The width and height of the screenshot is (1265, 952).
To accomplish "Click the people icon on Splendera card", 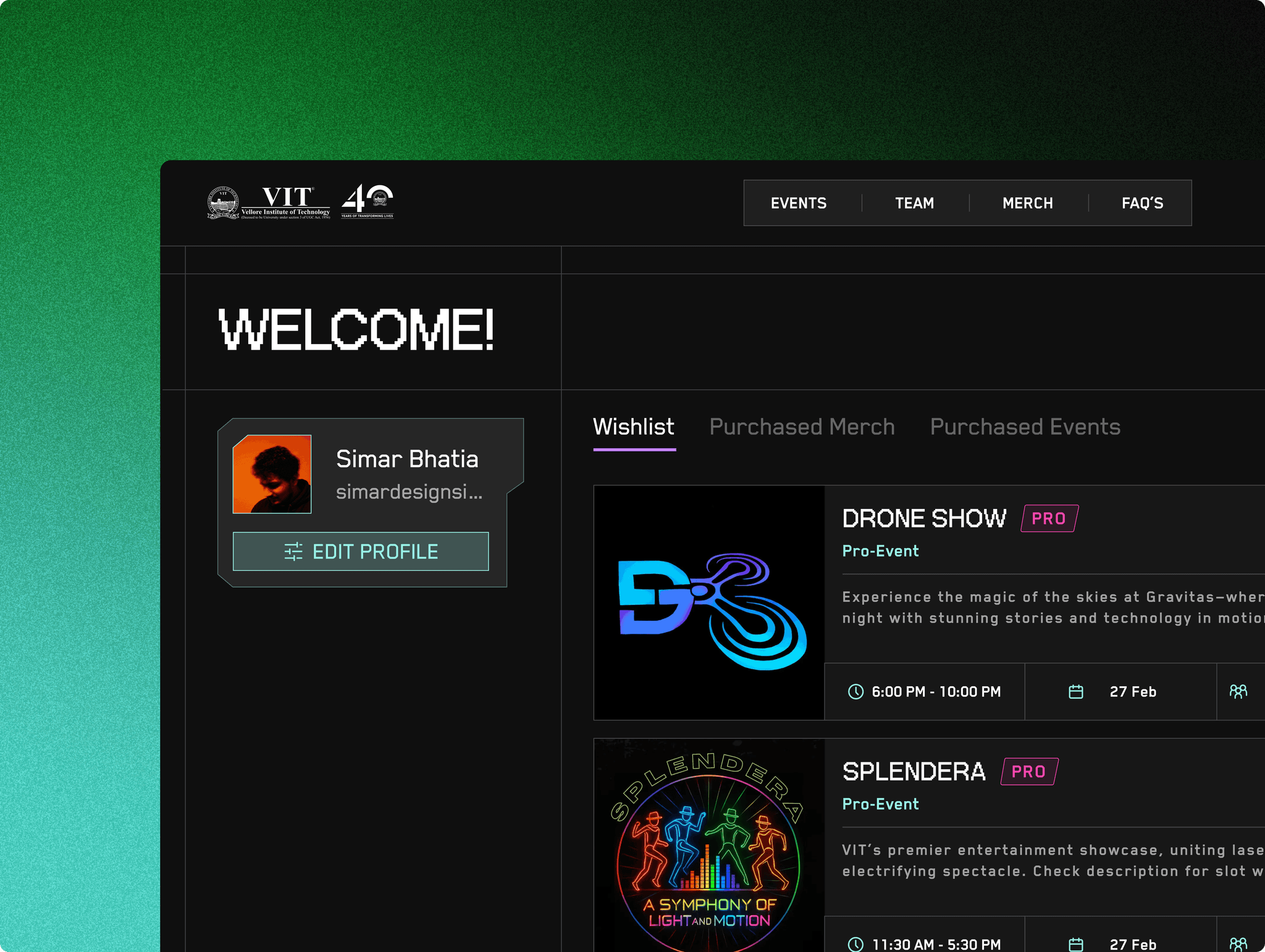I will pyautogui.click(x=1238, y=944).
